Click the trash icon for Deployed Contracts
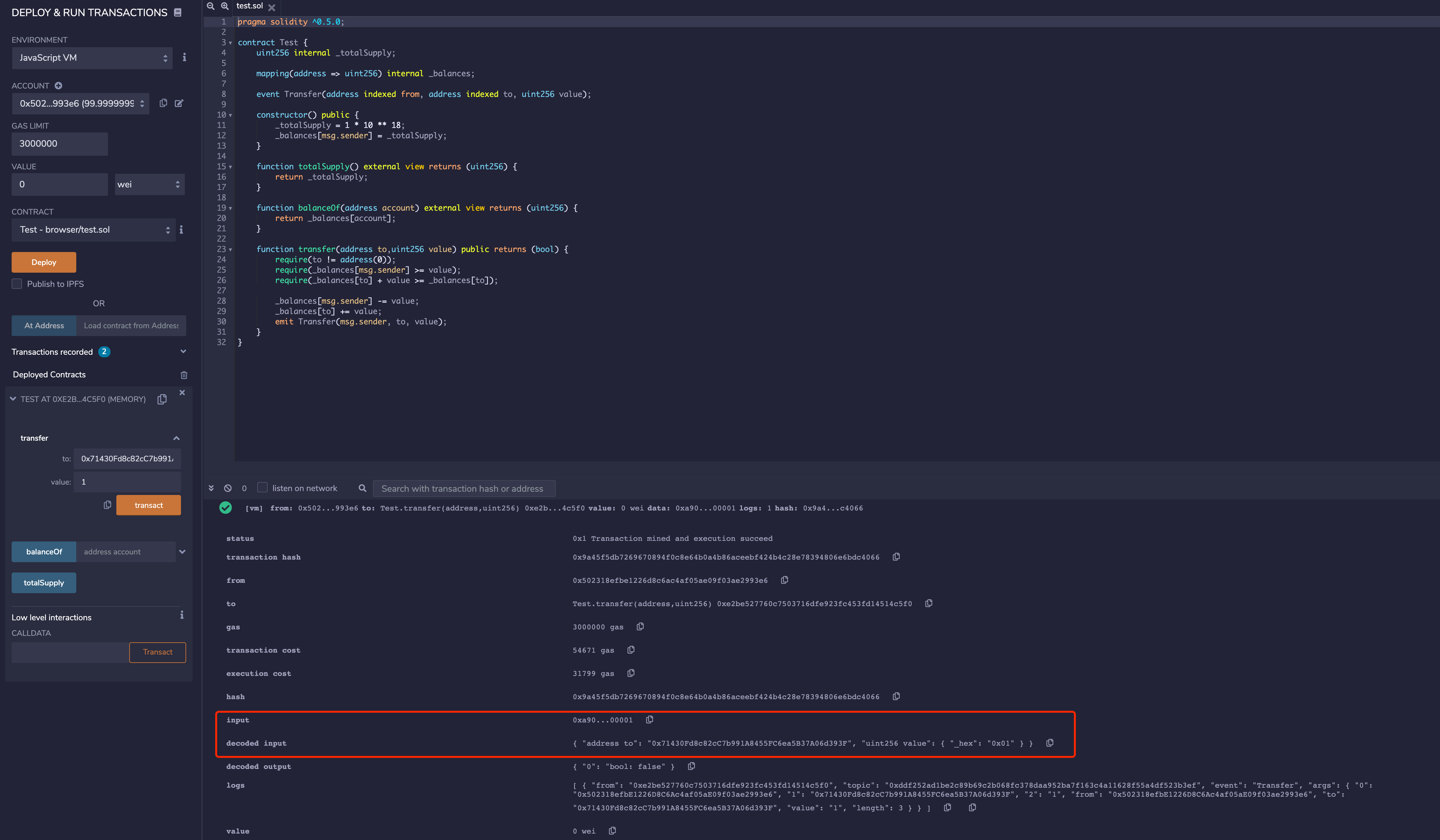 pyautogui.click(x=184, y=375)
